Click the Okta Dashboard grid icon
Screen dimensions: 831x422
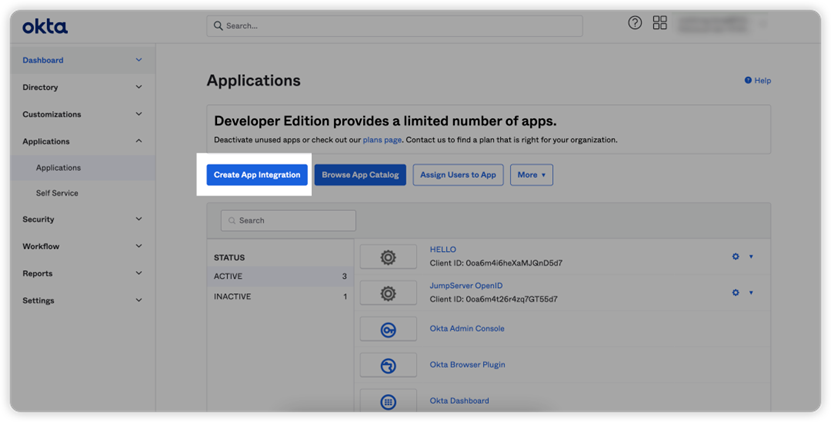click(x=388, y=401)
